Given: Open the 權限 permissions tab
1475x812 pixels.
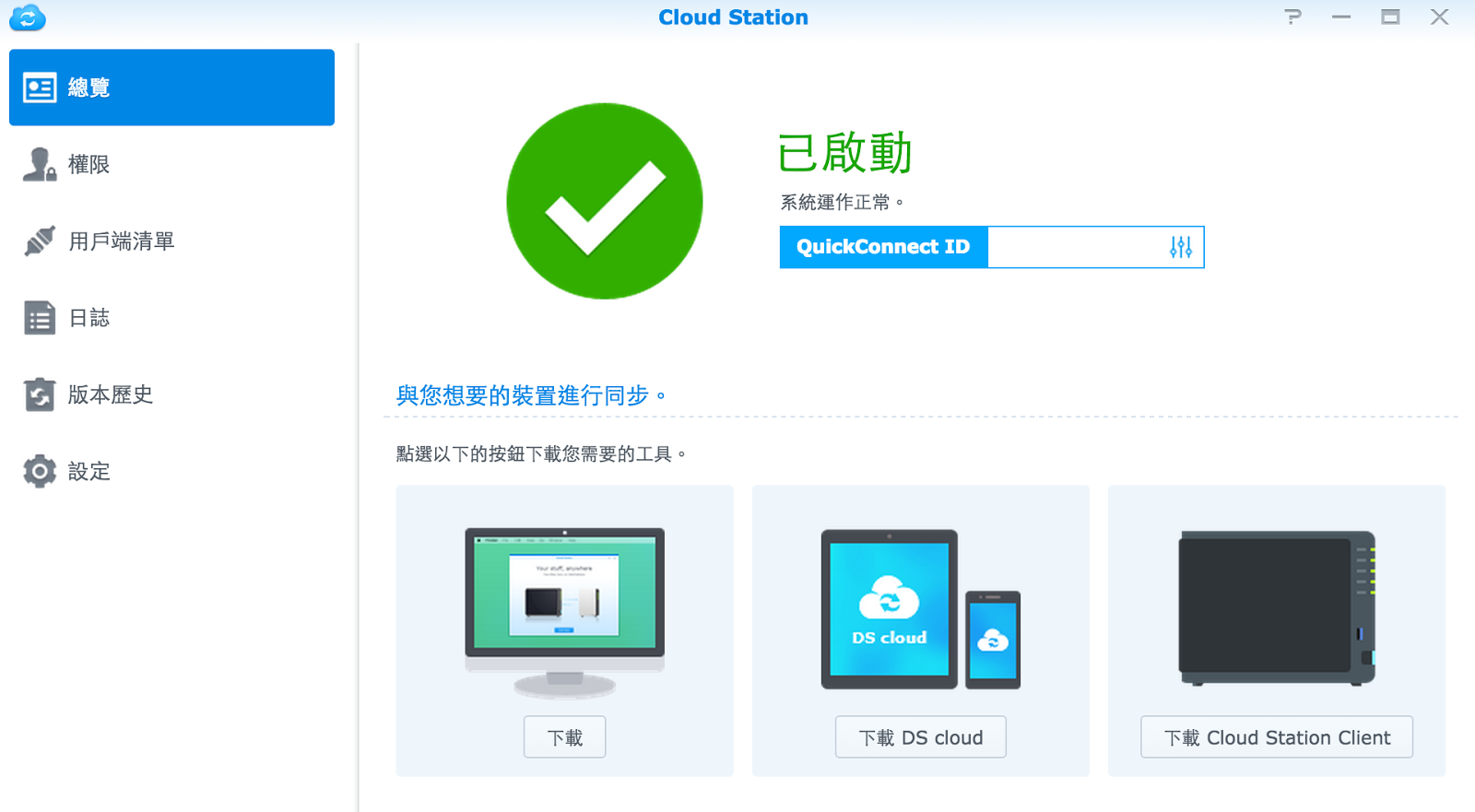Looking at the screenshot, I should (x=171, y=164).
